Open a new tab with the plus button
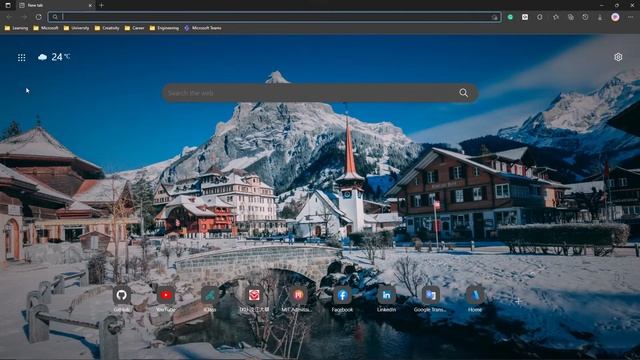Image resolution: width=640 pixels, height=360 pixels. tap(101, 5)
